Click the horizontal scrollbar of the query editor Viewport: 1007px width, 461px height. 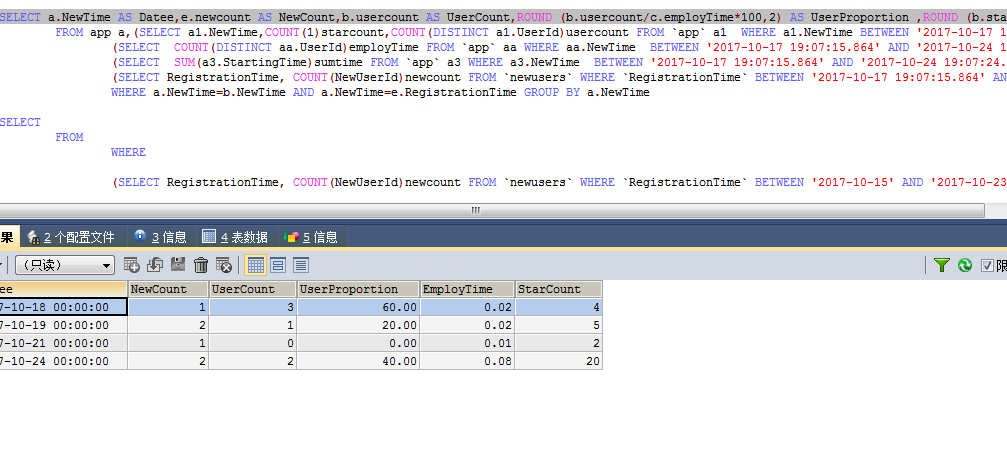[x=491, y=210]
